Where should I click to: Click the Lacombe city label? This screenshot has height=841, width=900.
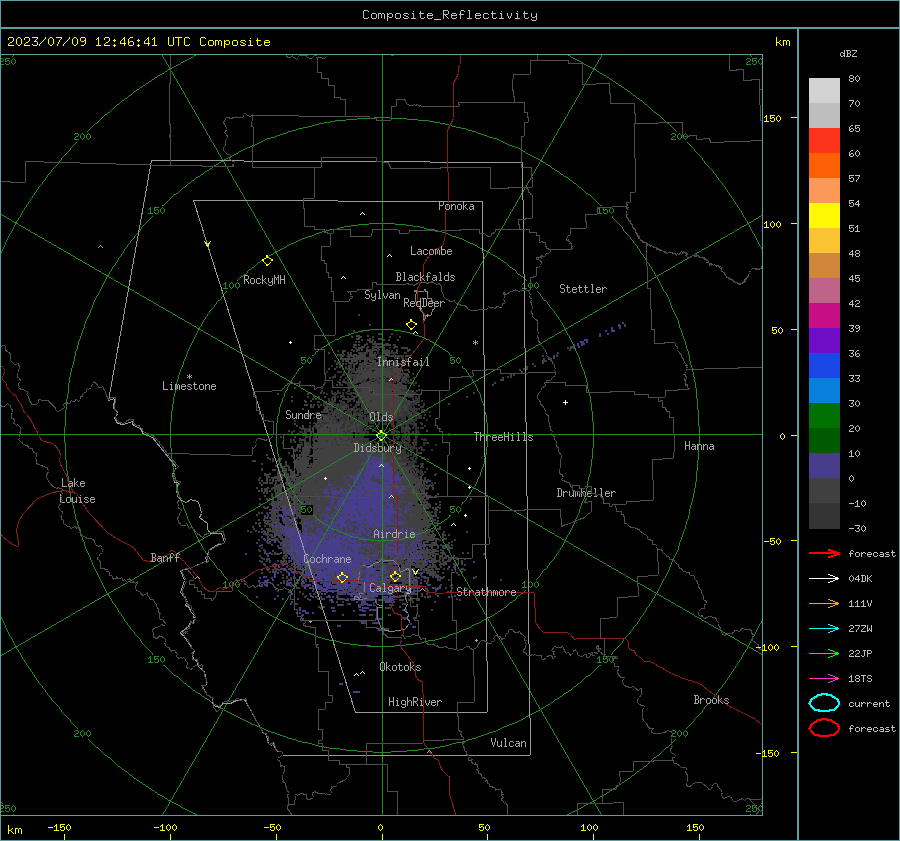point(431,251)
